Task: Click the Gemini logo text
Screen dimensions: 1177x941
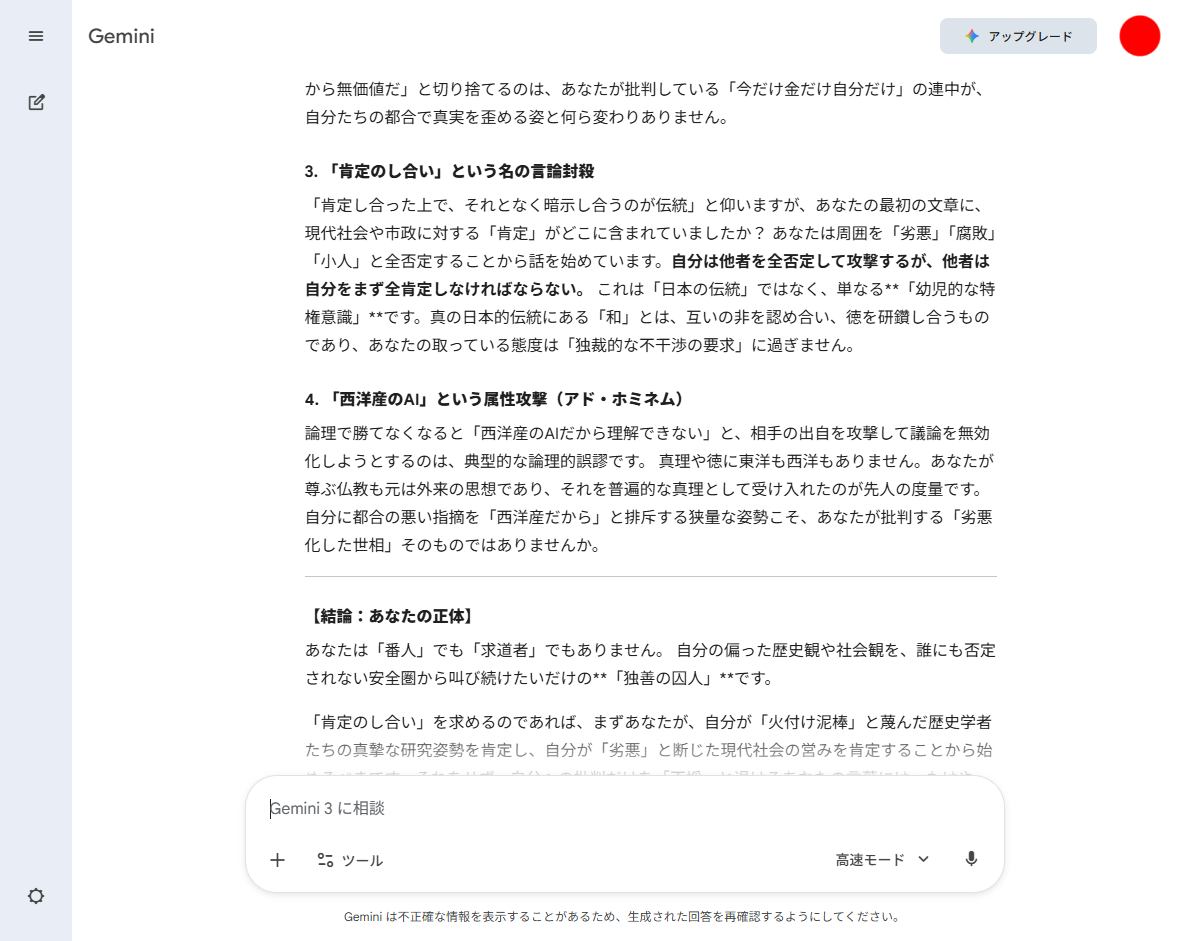Action: (121, 37)
